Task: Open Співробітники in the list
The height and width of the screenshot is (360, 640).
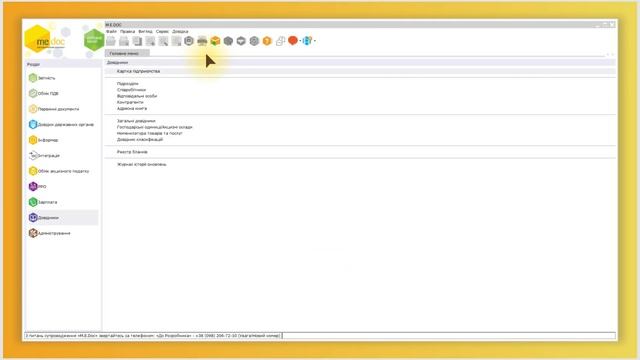Action: pos(131,90)
